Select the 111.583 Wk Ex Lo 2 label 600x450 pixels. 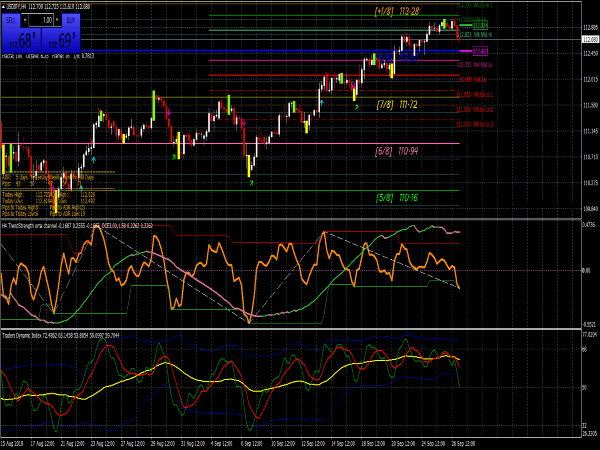click(475, 109)
